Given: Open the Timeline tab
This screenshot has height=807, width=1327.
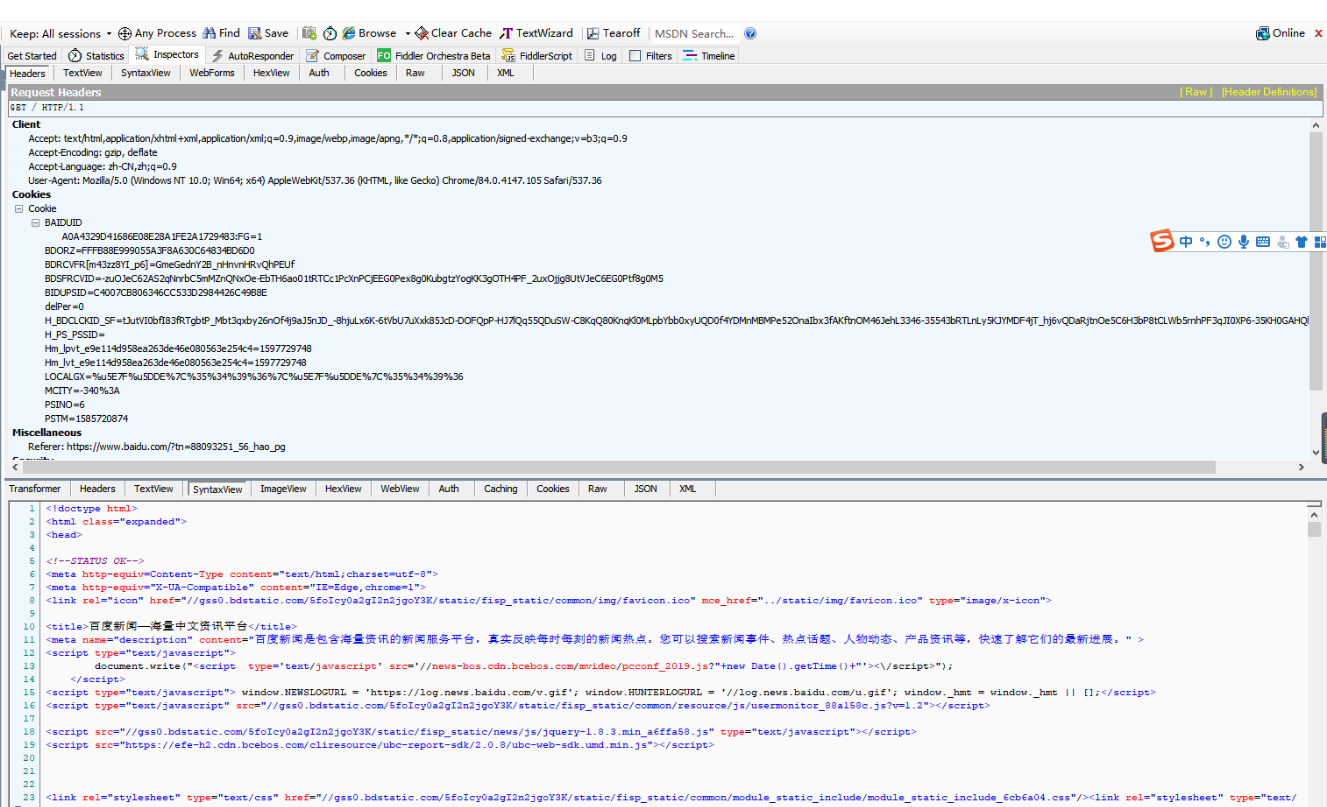Looking at the screenshot, I should click(709, 56).
